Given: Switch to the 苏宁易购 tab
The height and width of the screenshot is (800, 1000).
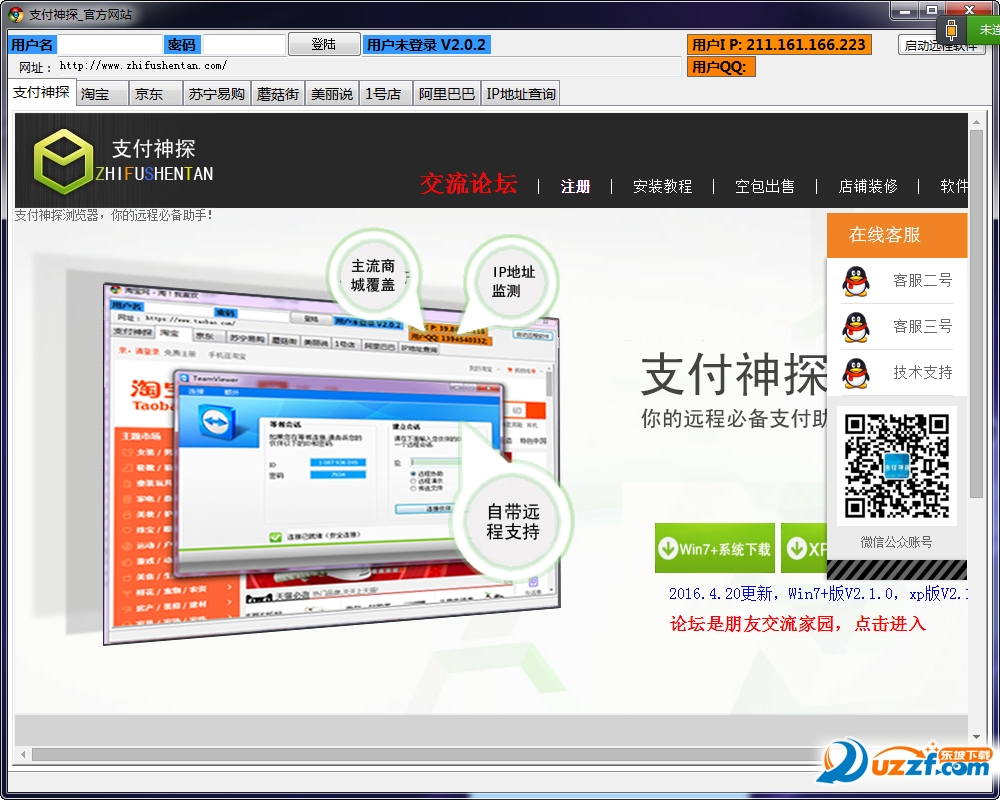Looking at the screenshot, I should [217, 94].
